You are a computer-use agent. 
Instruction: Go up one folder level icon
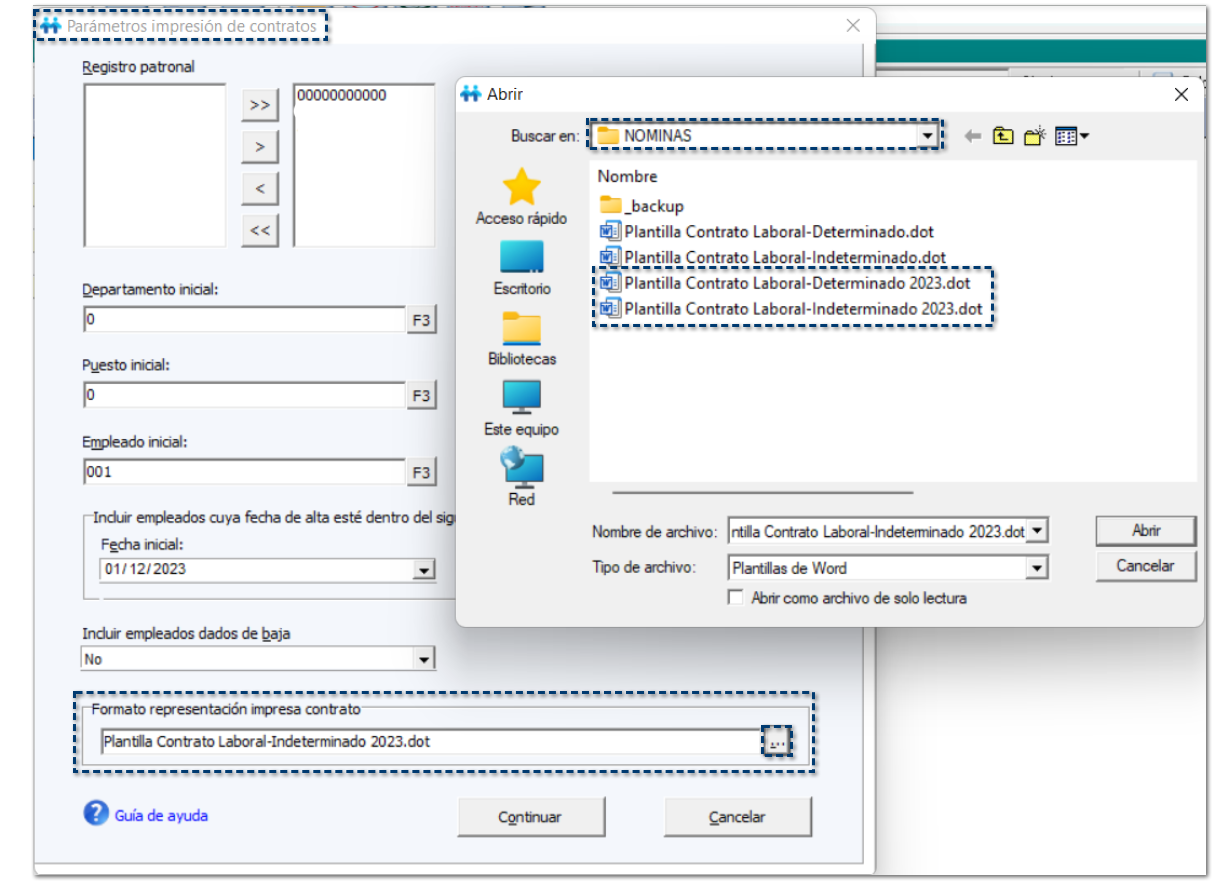(1003, 136)
